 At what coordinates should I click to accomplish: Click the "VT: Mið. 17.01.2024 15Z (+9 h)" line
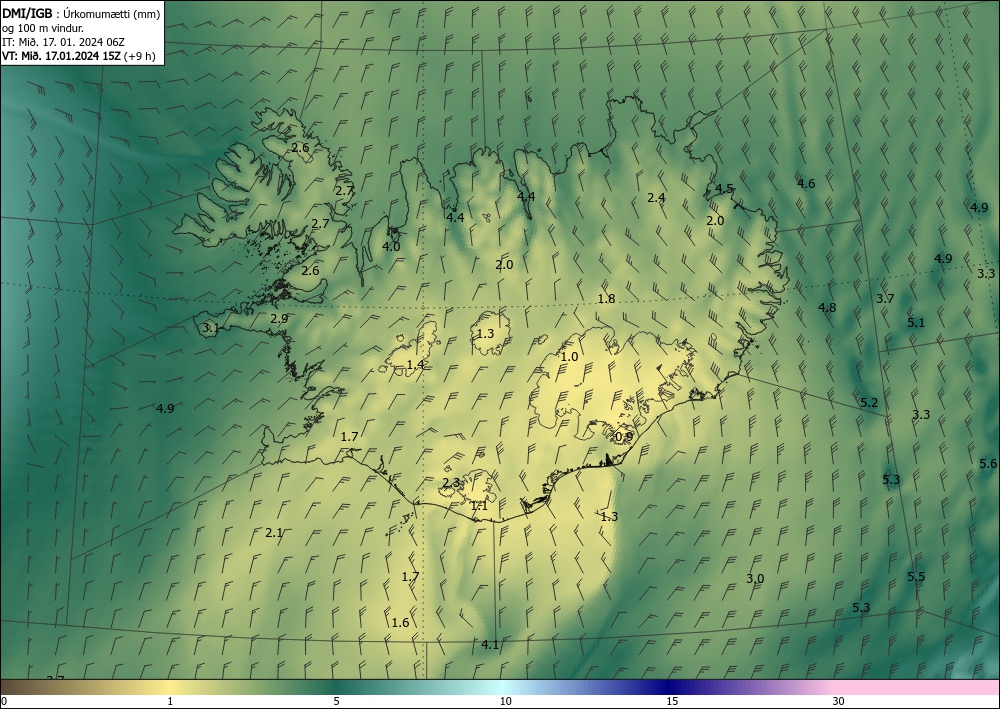(78, 56)
